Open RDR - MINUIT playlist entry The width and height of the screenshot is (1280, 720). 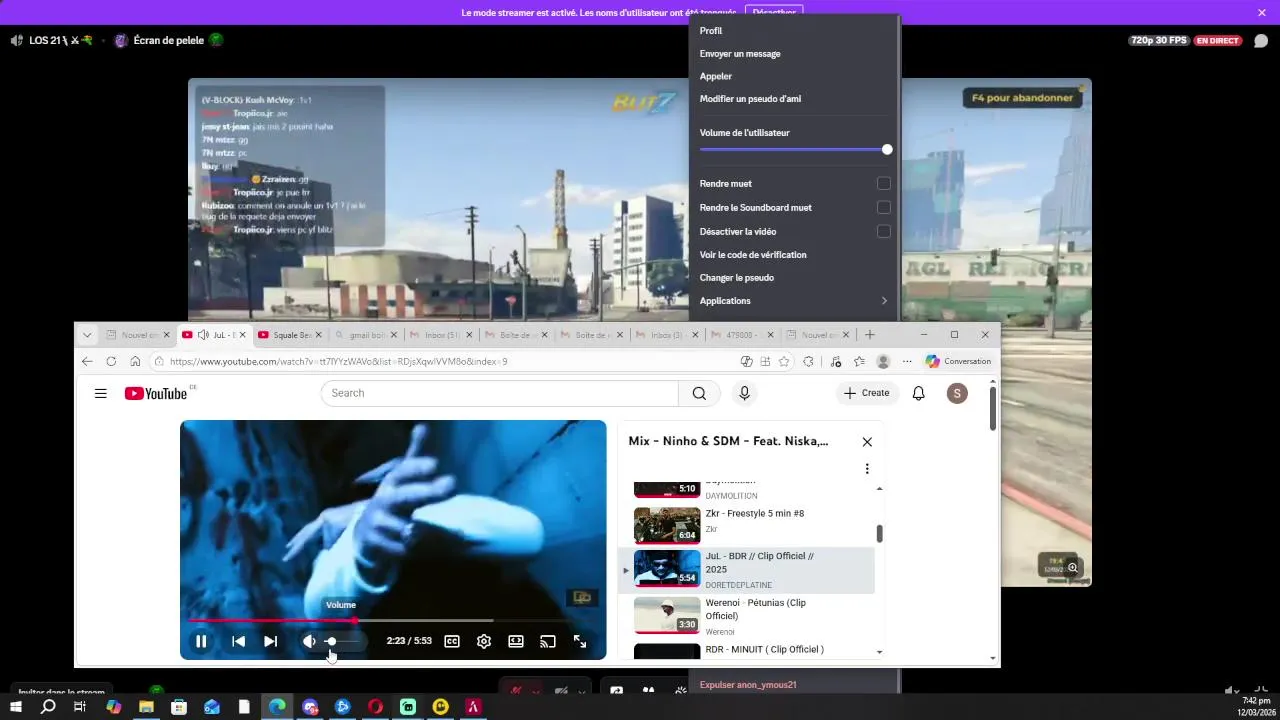[x=746, y=652]
